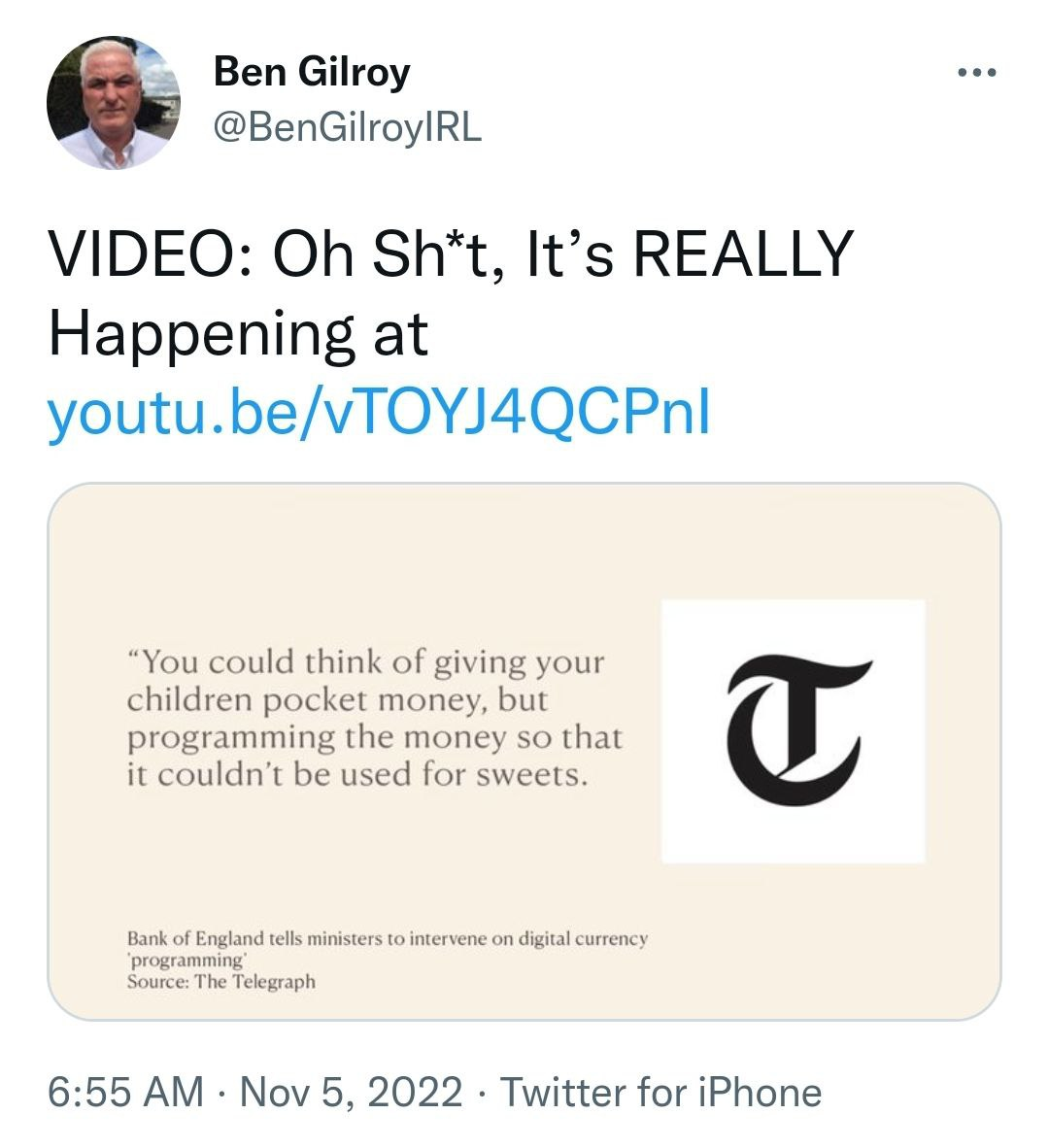The height and width of the screenshot is (1148, 1049).
Task: Open the tweet's more options menu
Action: pos(976,73)
